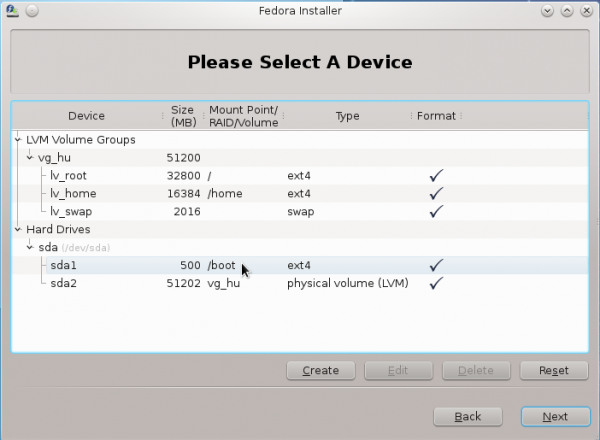The height and width of the screenshot is (440, 600).
Task: Click the Format checkmark for sda2
Action: (436, 284)
